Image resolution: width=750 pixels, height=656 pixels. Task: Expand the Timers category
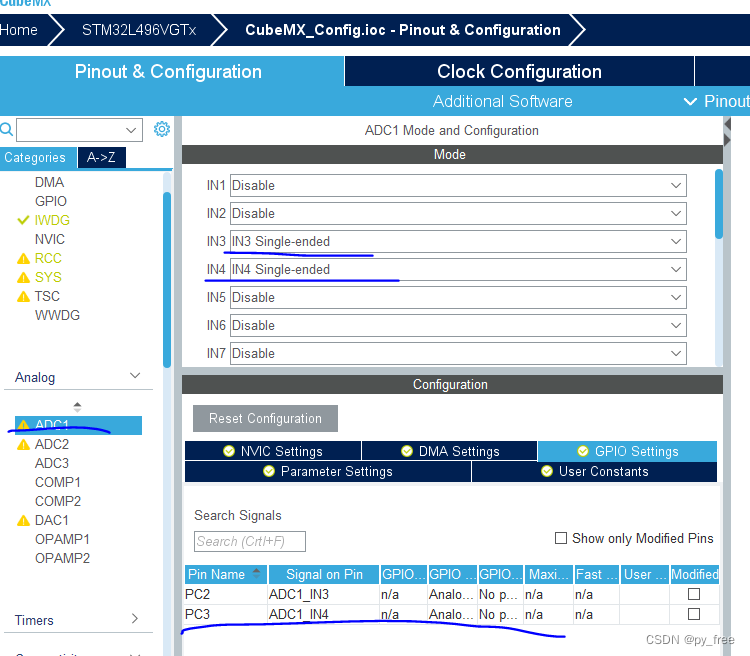[x=135, y=619]
